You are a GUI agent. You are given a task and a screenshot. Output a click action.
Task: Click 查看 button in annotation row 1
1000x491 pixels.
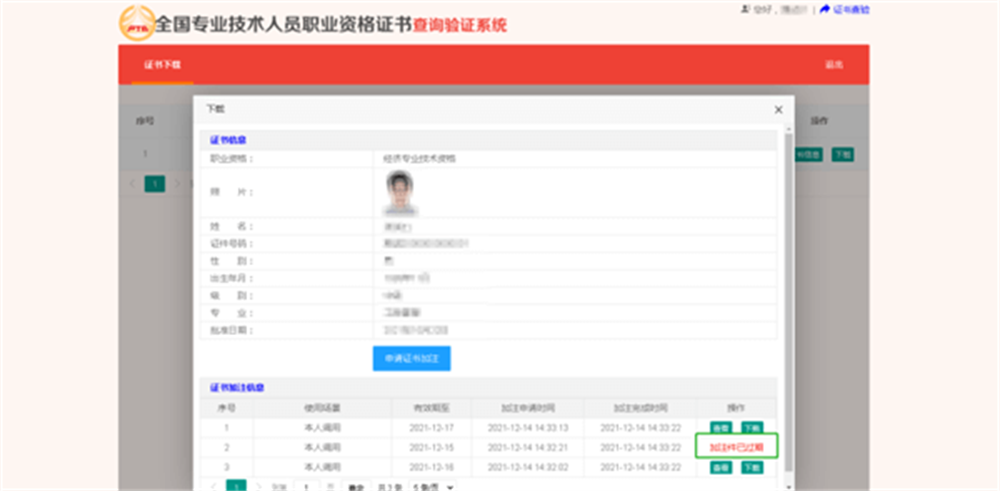click(721, 428)
